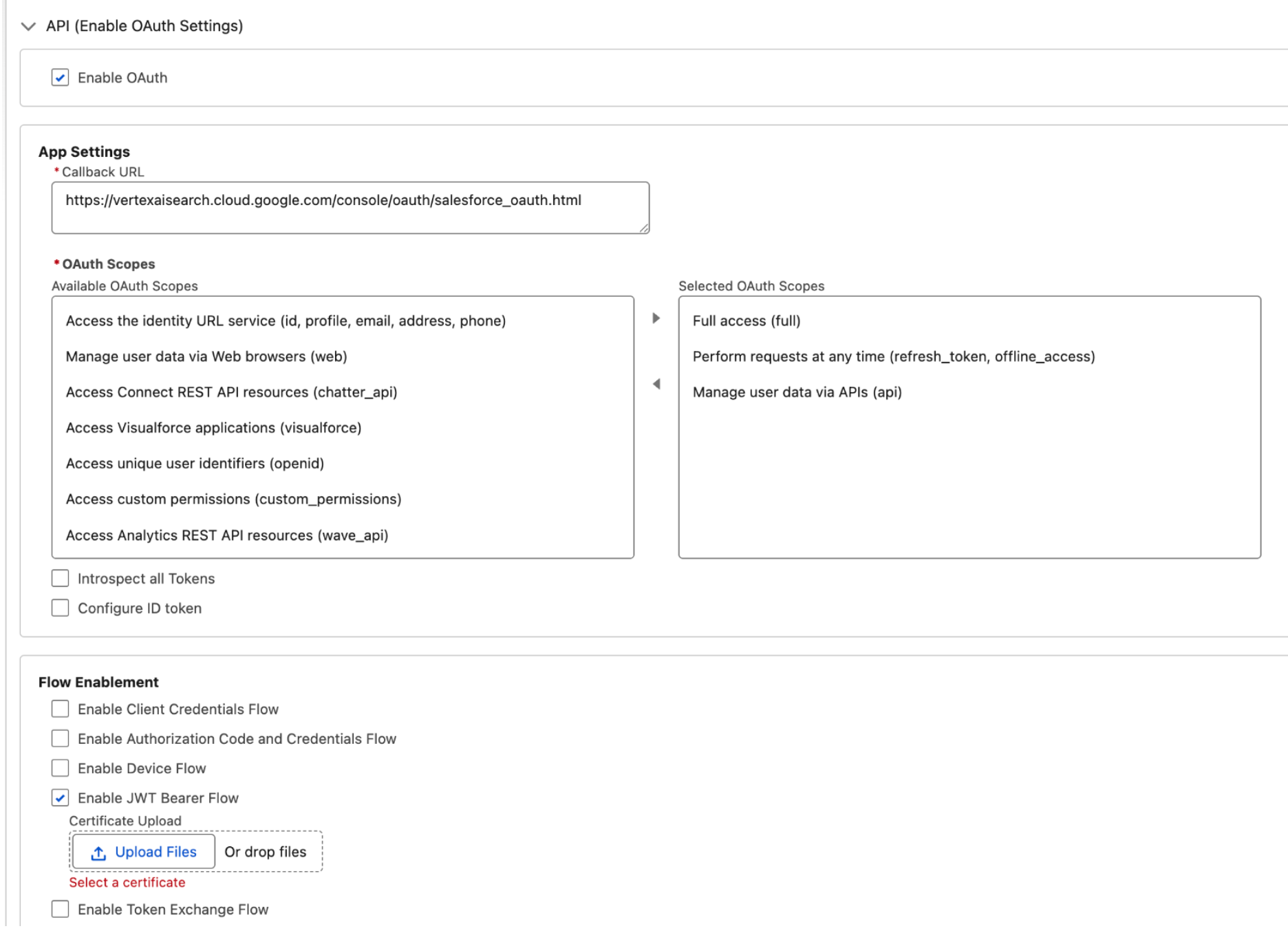
Task: Enable Token Exchange Flow
Action: tap(60, 909)
